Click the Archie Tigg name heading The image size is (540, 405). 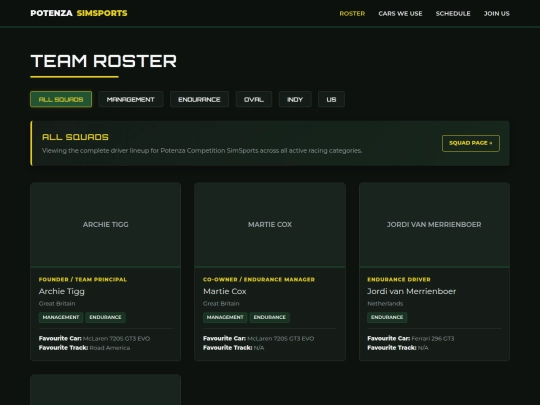point(62,291)
